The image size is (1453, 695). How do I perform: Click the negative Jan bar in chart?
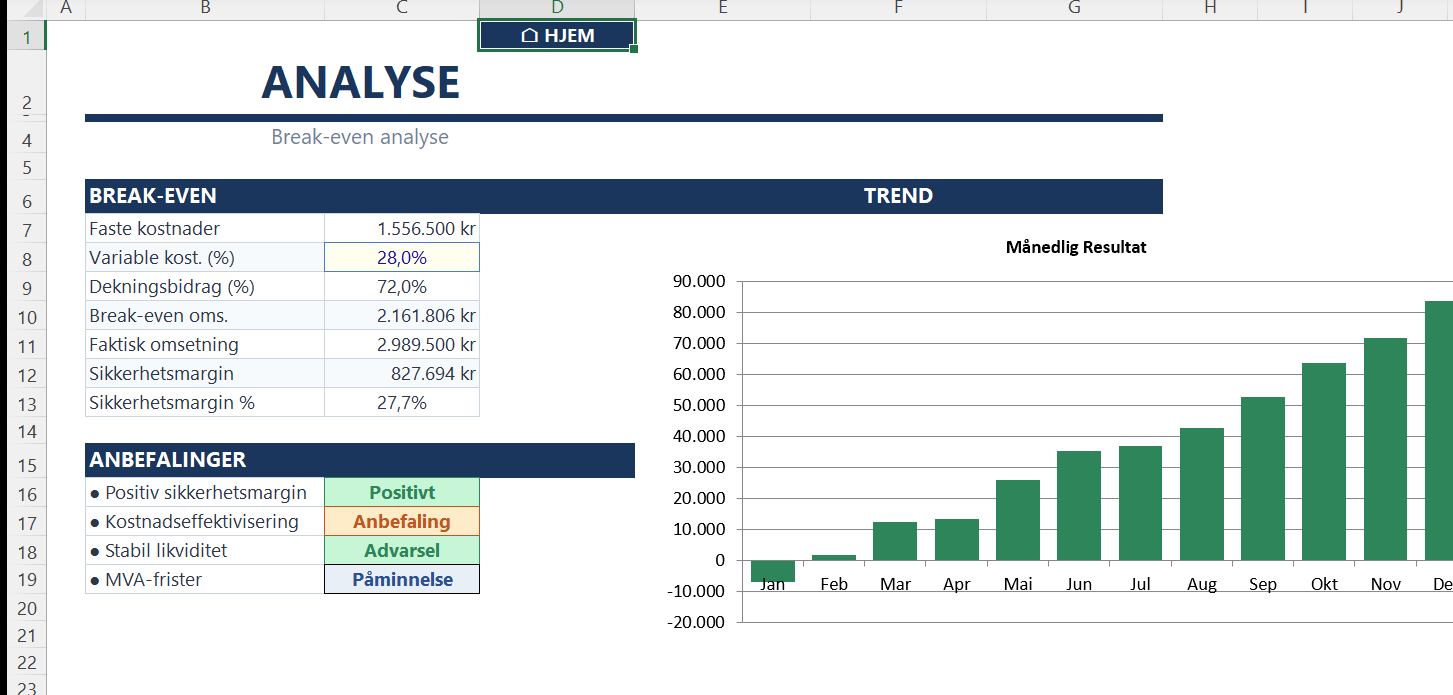pos(772,571)
